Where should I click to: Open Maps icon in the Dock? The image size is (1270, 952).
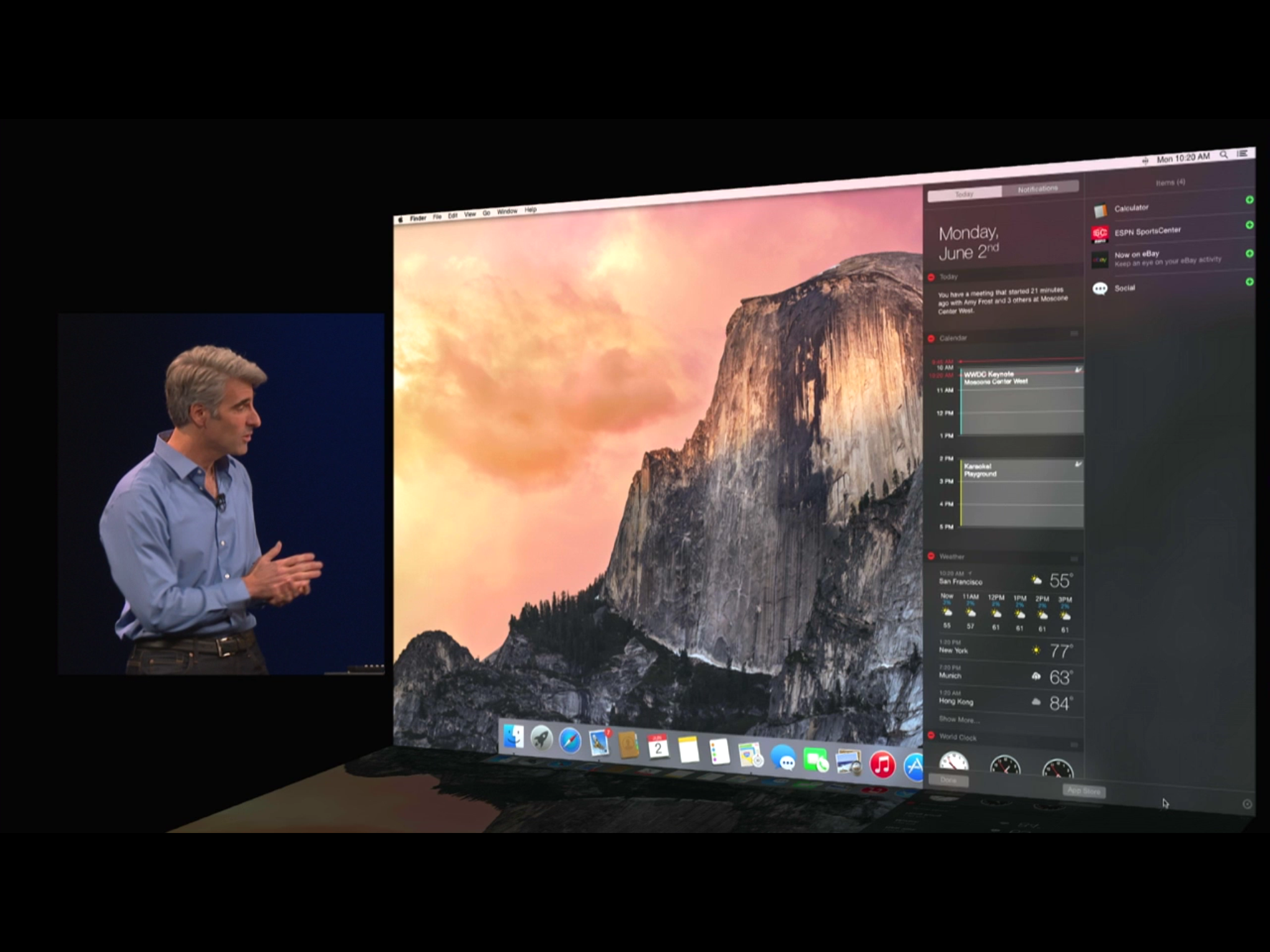pyautogui.click(x=750, y=755)
